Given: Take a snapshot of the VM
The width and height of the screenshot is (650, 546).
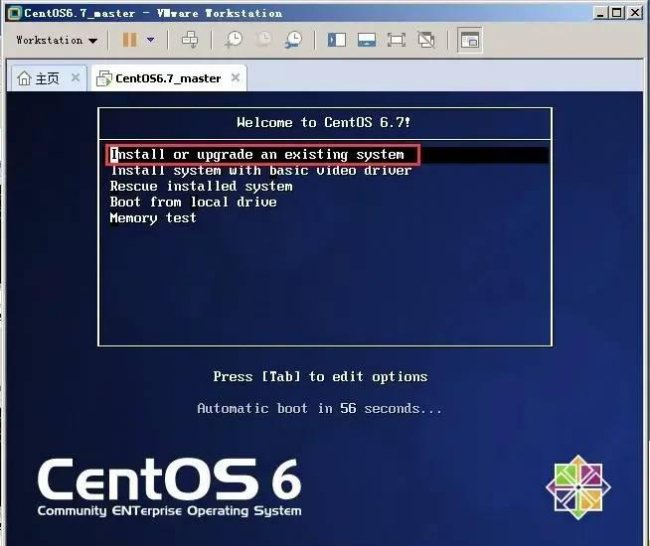Looking at the screenshot, I should [233, 40].
